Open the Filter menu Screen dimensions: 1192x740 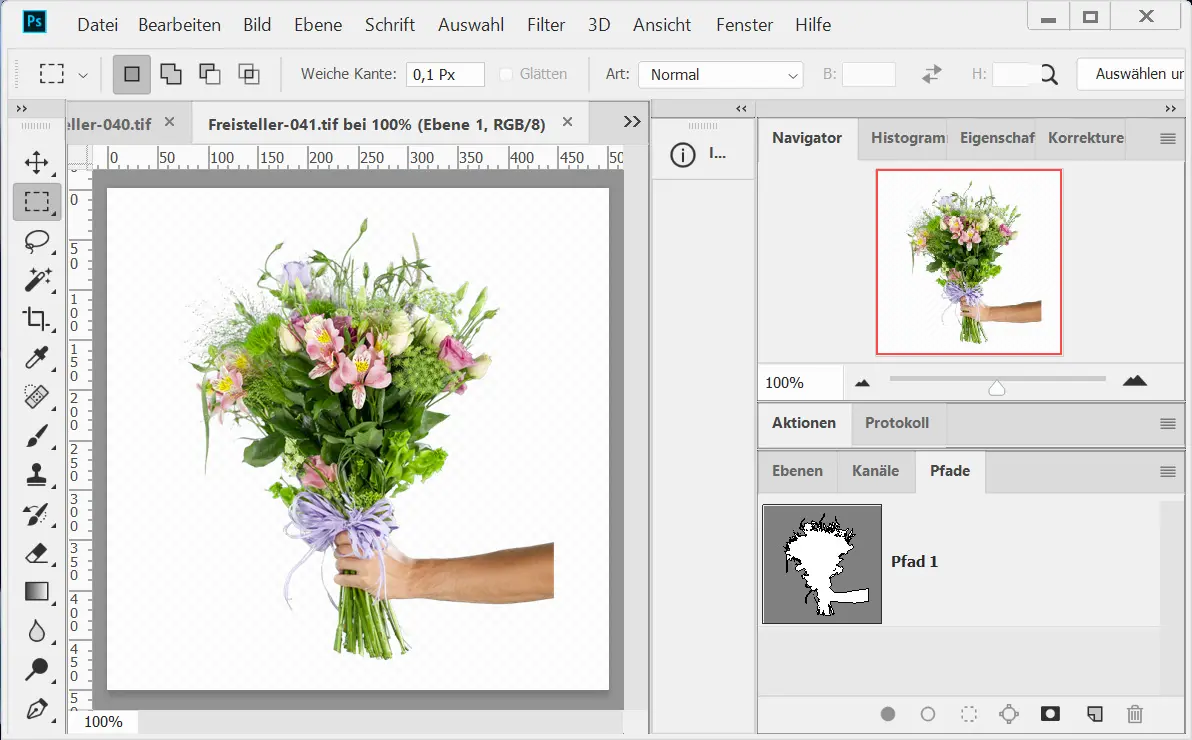pos(546,25)
